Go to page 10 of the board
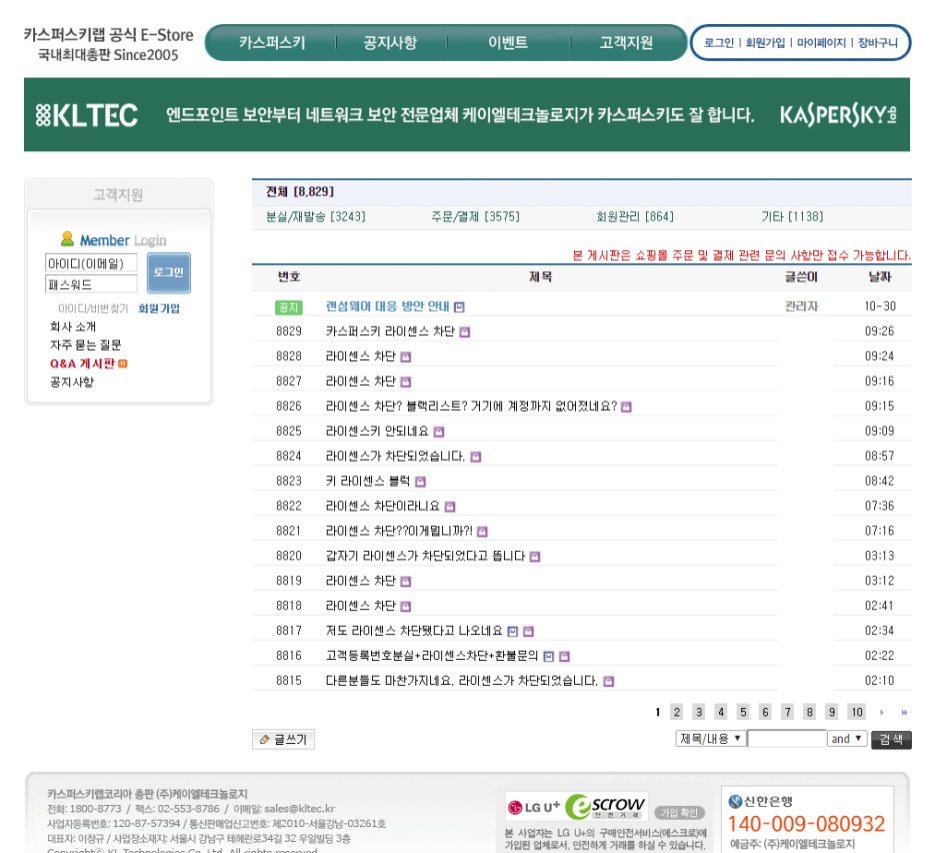 (857, 712)
